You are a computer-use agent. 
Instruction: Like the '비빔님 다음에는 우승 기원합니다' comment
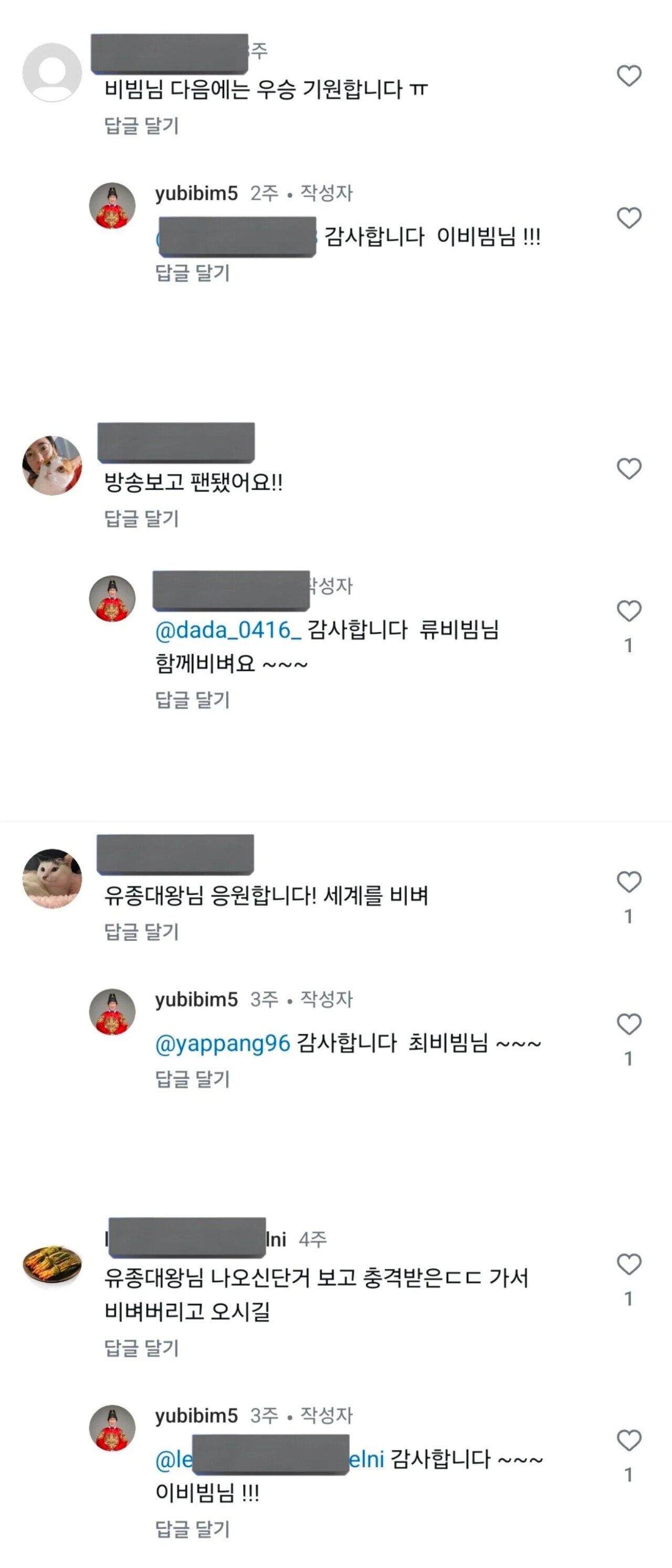pos(629,76)
